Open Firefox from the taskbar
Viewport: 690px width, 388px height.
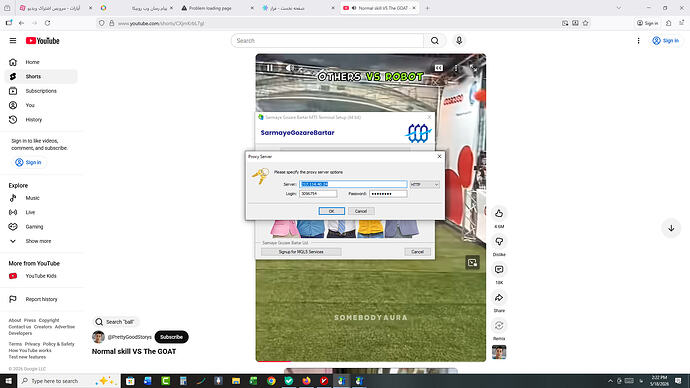(306, 381)
